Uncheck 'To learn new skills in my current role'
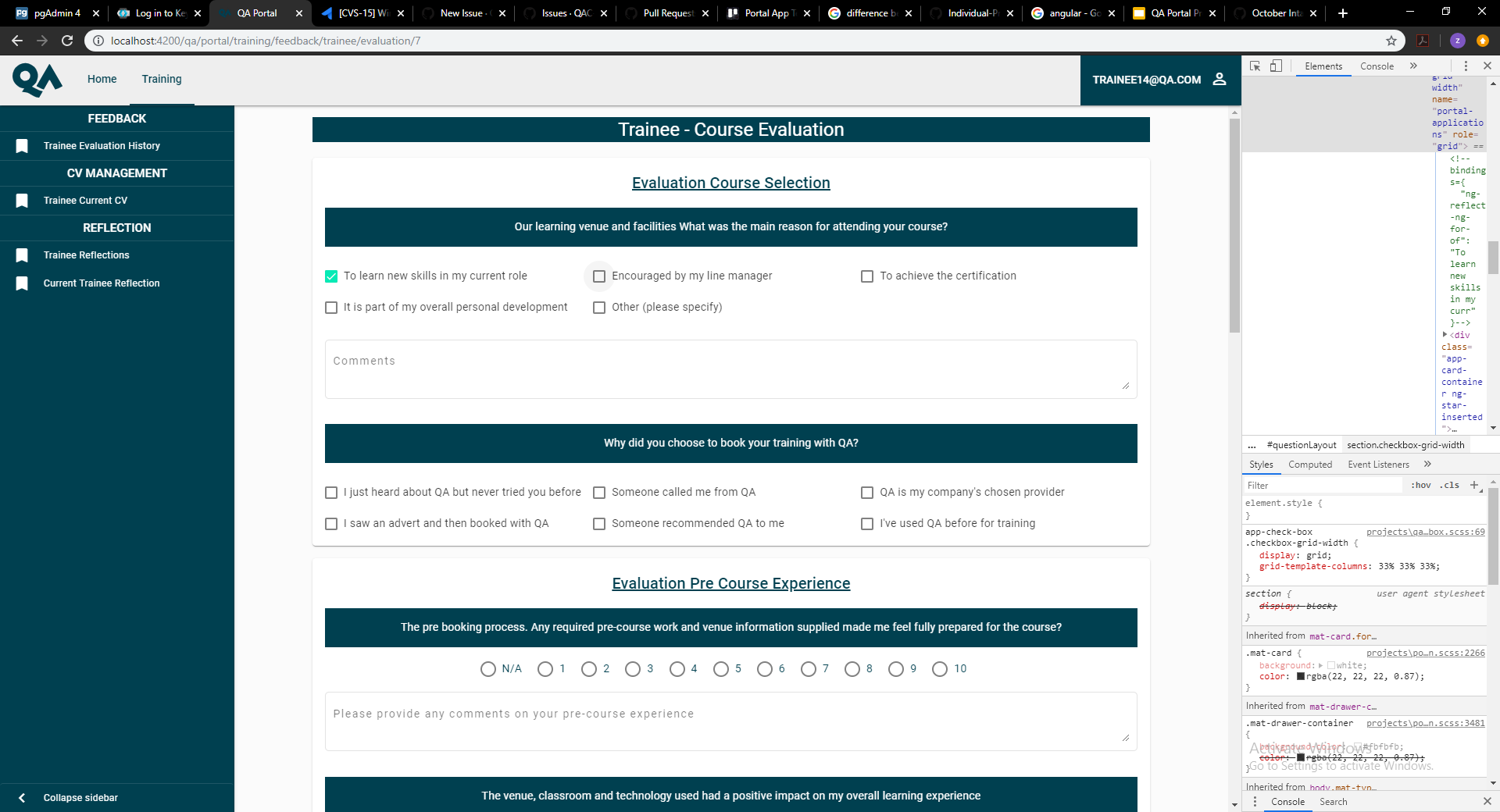The image size is (1500, 812). [x=331, y=276]
